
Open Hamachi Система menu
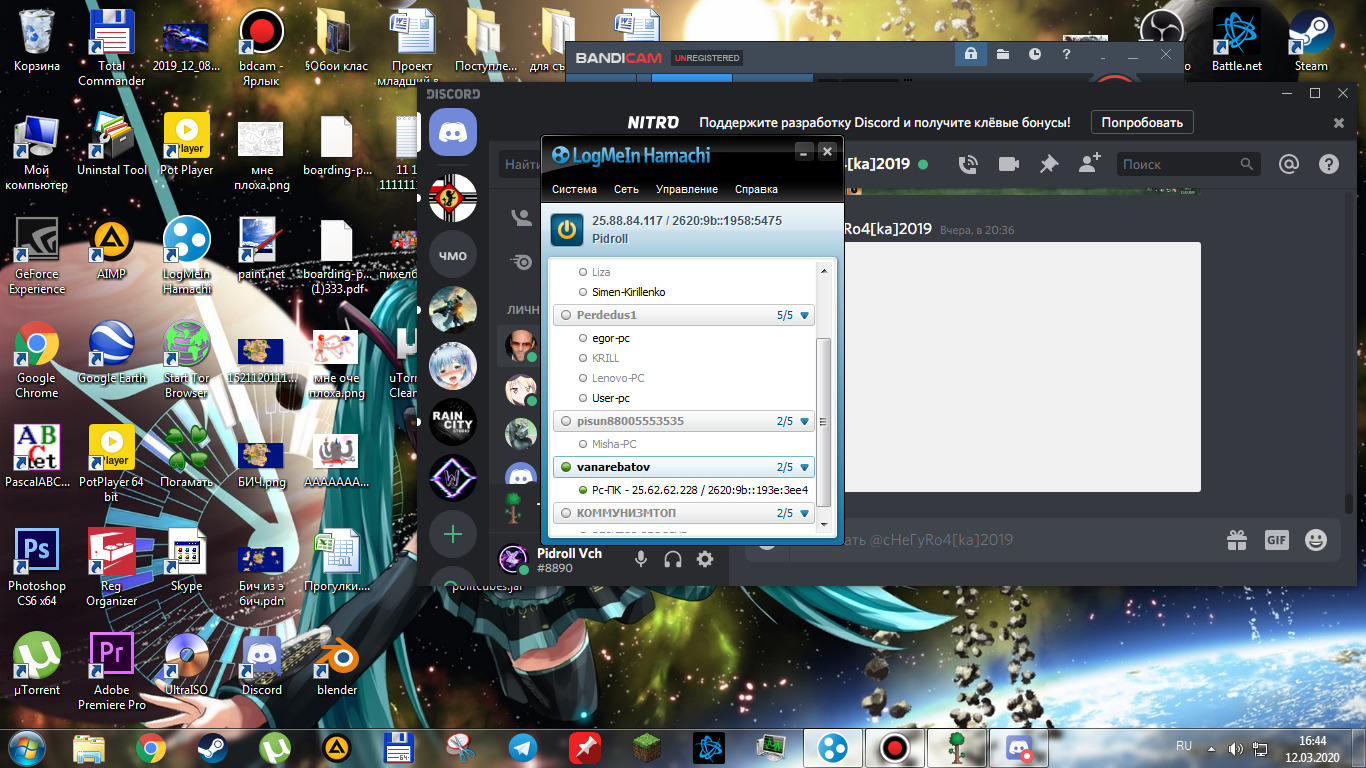click(x=574, y=189)
